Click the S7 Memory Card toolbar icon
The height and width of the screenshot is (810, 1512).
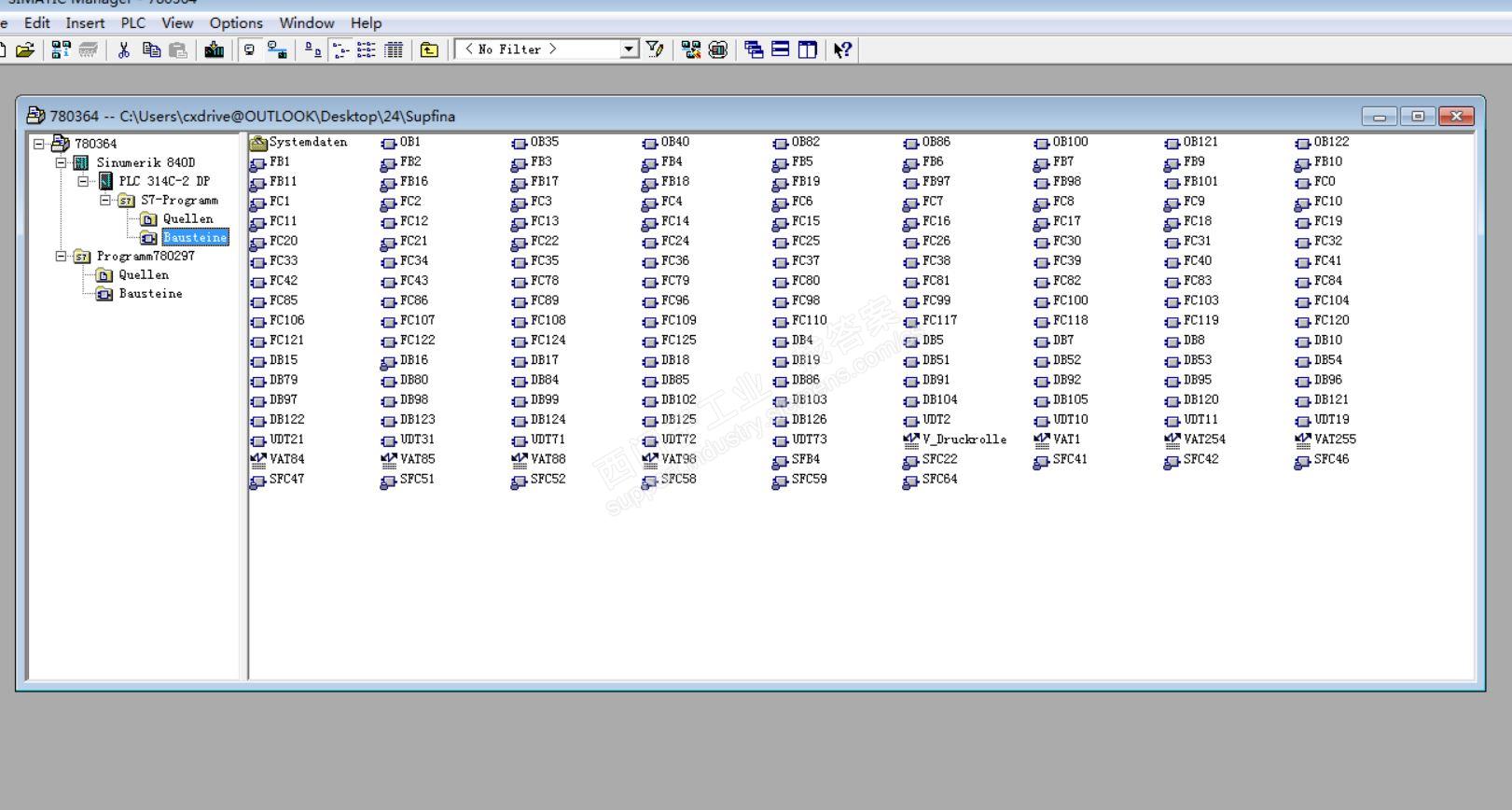(88, 49)
